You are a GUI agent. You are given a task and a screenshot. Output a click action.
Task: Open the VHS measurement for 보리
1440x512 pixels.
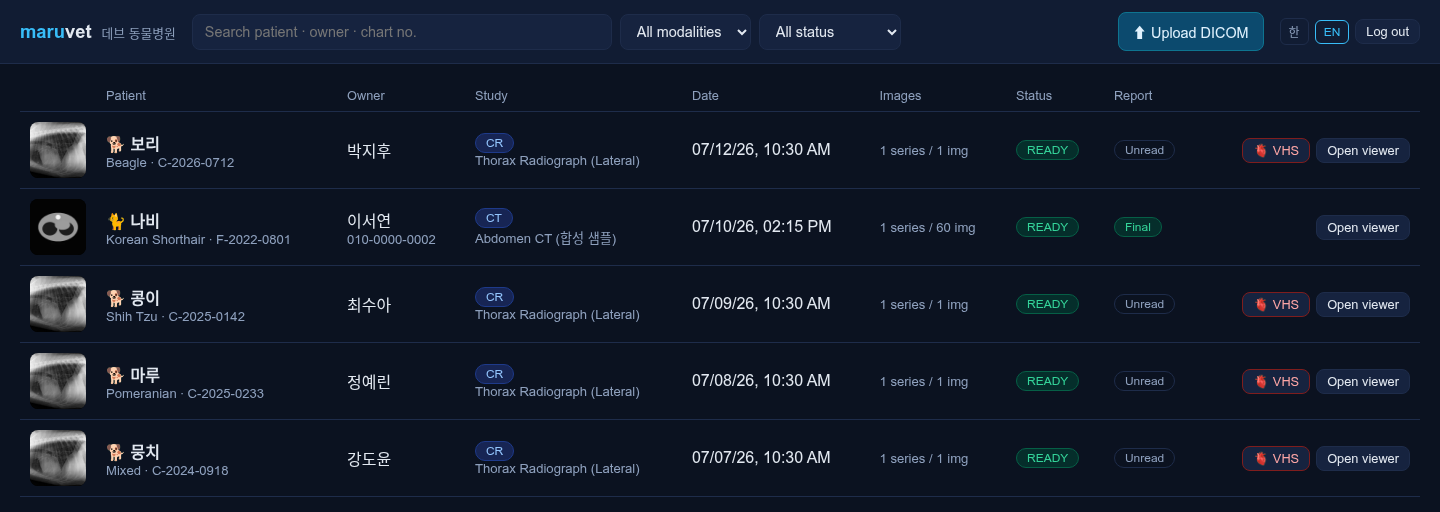click(1276, 150)
